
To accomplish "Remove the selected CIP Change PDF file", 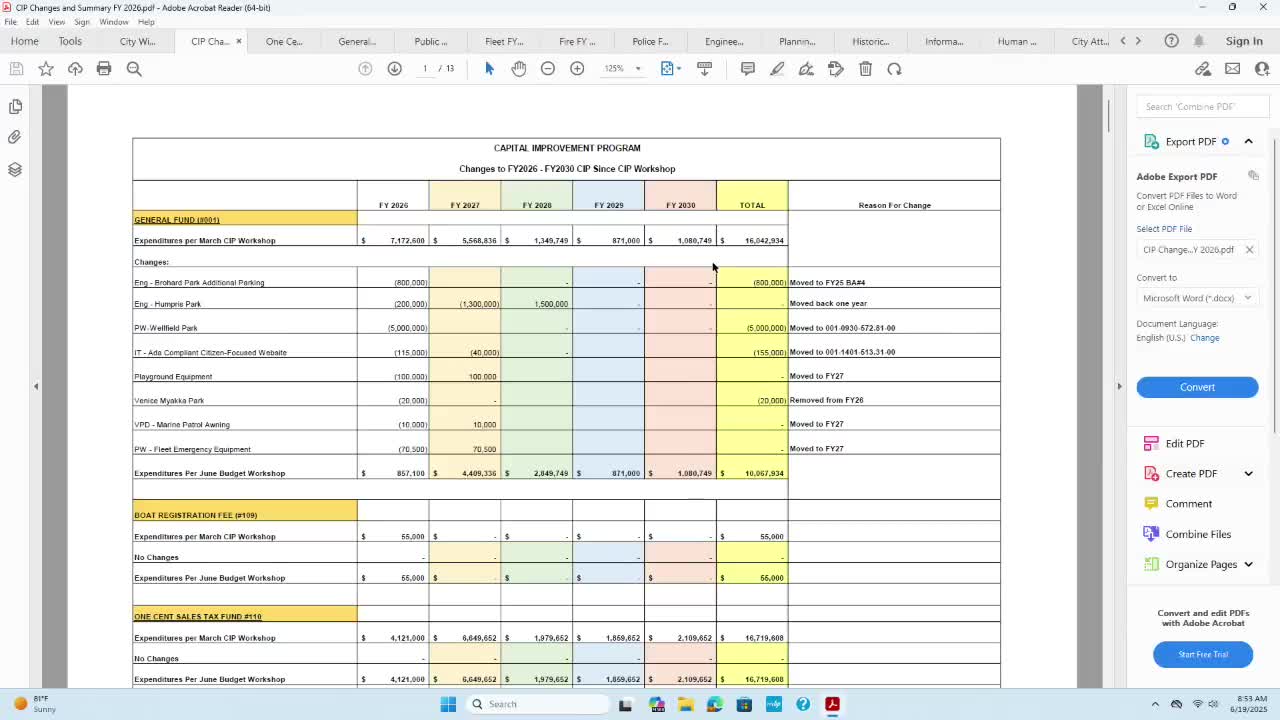I will coord(1249,250).
